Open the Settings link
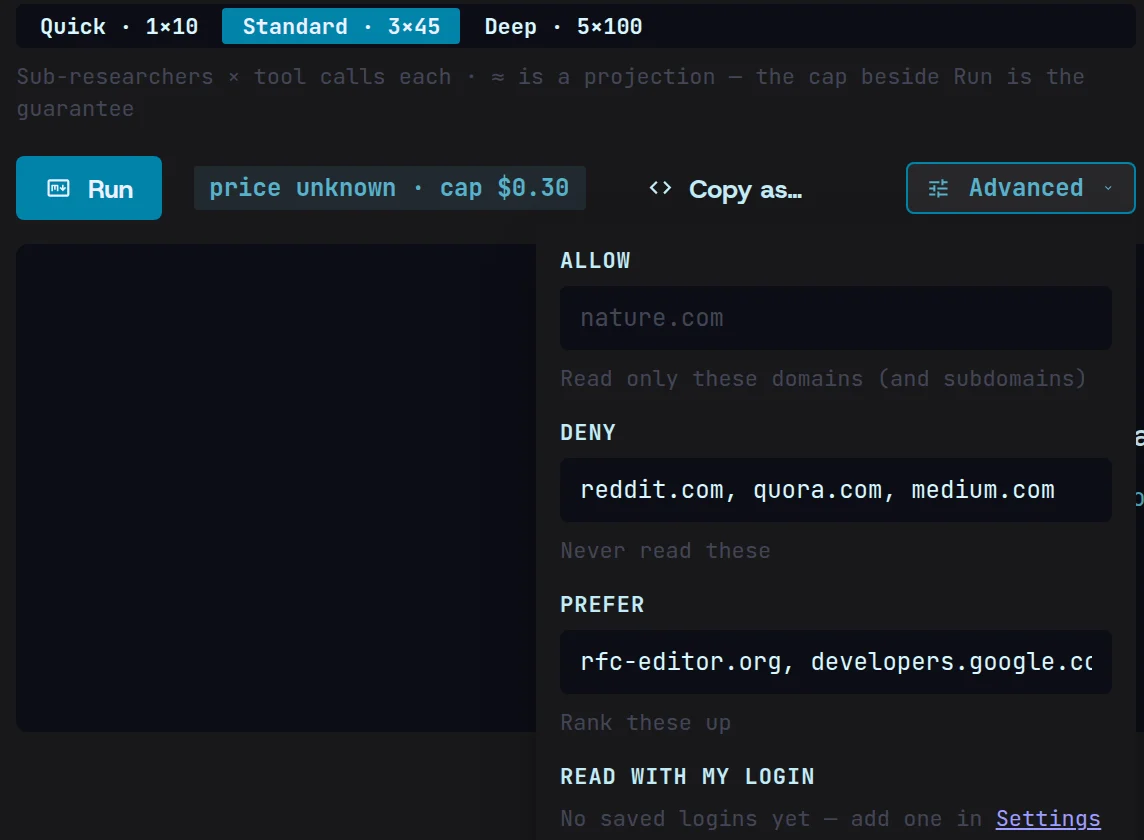The image size is (1144, 840). click(x=1048, y=819)
